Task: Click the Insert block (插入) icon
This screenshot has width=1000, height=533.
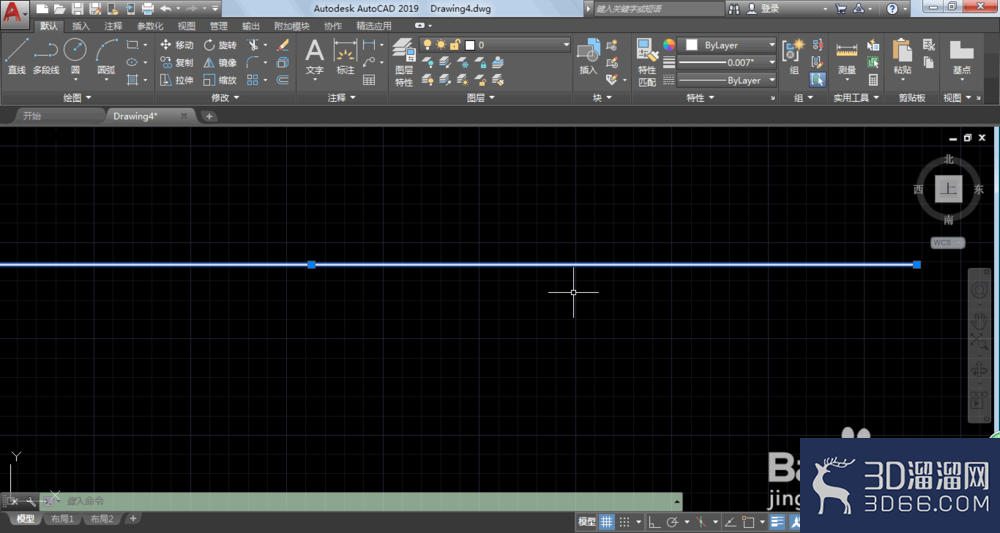Action: tap(588, 57)
